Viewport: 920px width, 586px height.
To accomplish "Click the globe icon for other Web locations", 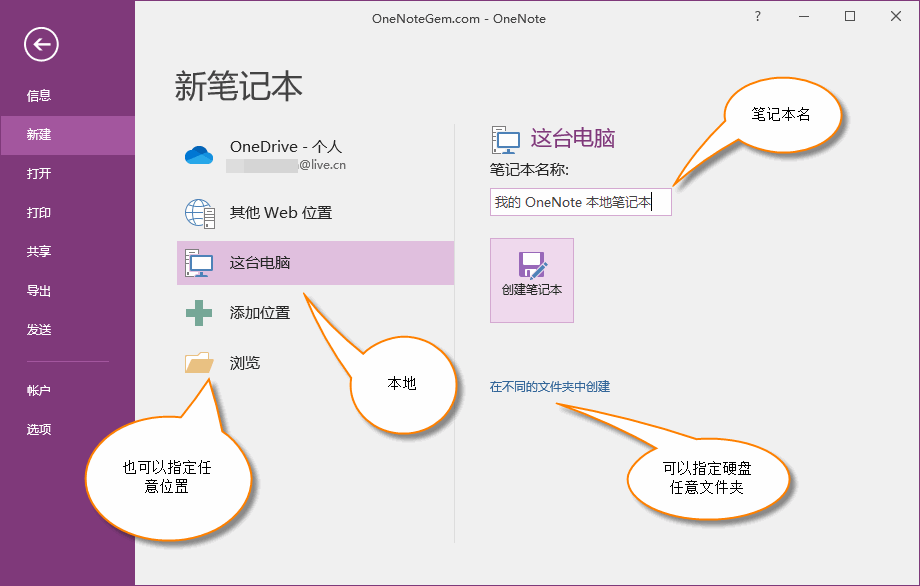I will (200, 213).
